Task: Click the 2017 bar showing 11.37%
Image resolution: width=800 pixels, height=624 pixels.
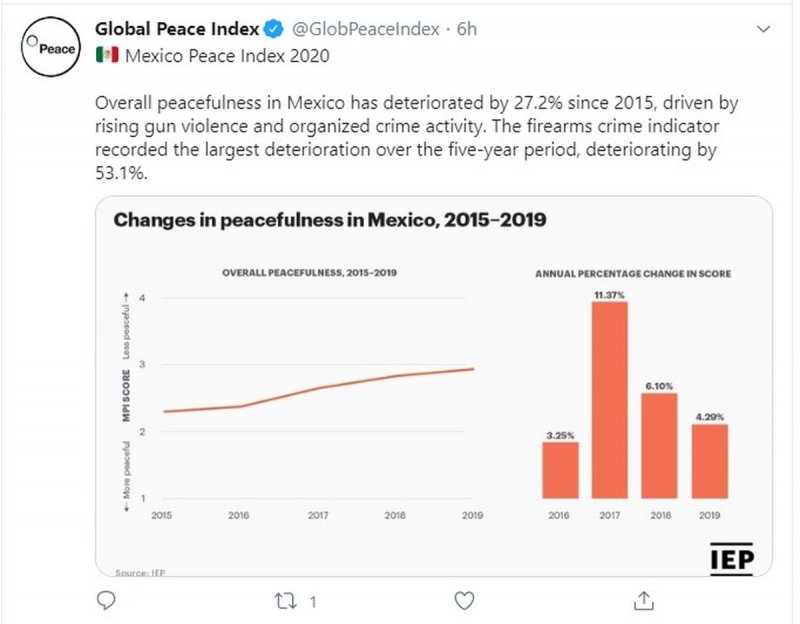Action: coord(610,400)
